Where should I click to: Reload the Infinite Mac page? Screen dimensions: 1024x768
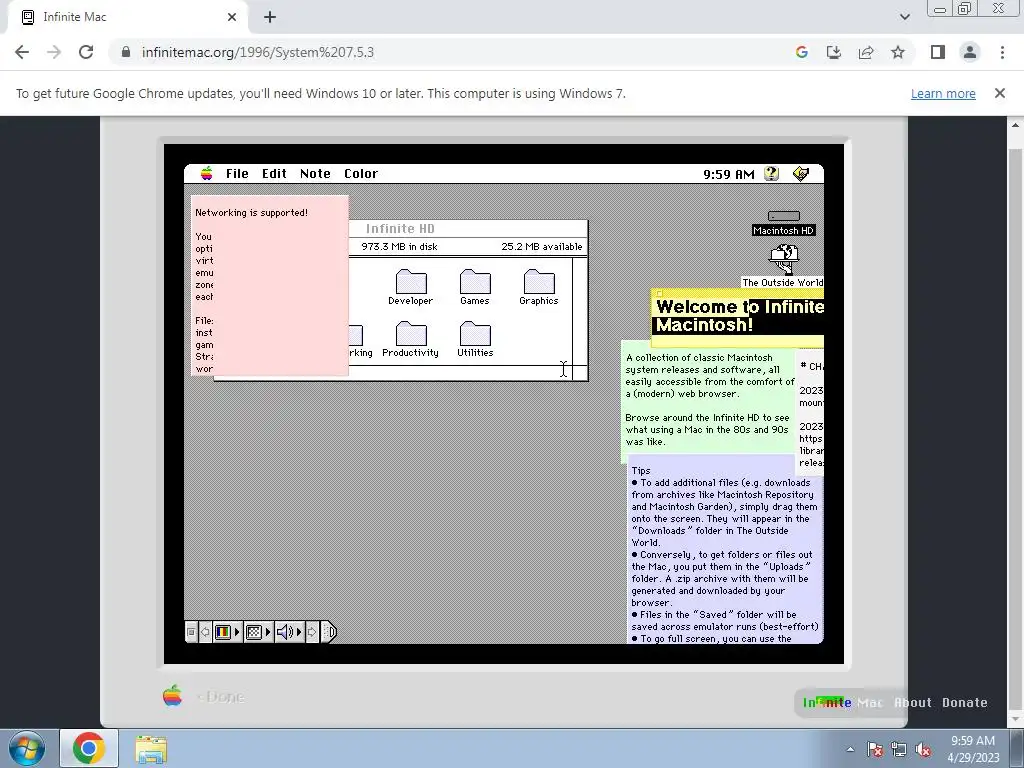coord(86,52)
